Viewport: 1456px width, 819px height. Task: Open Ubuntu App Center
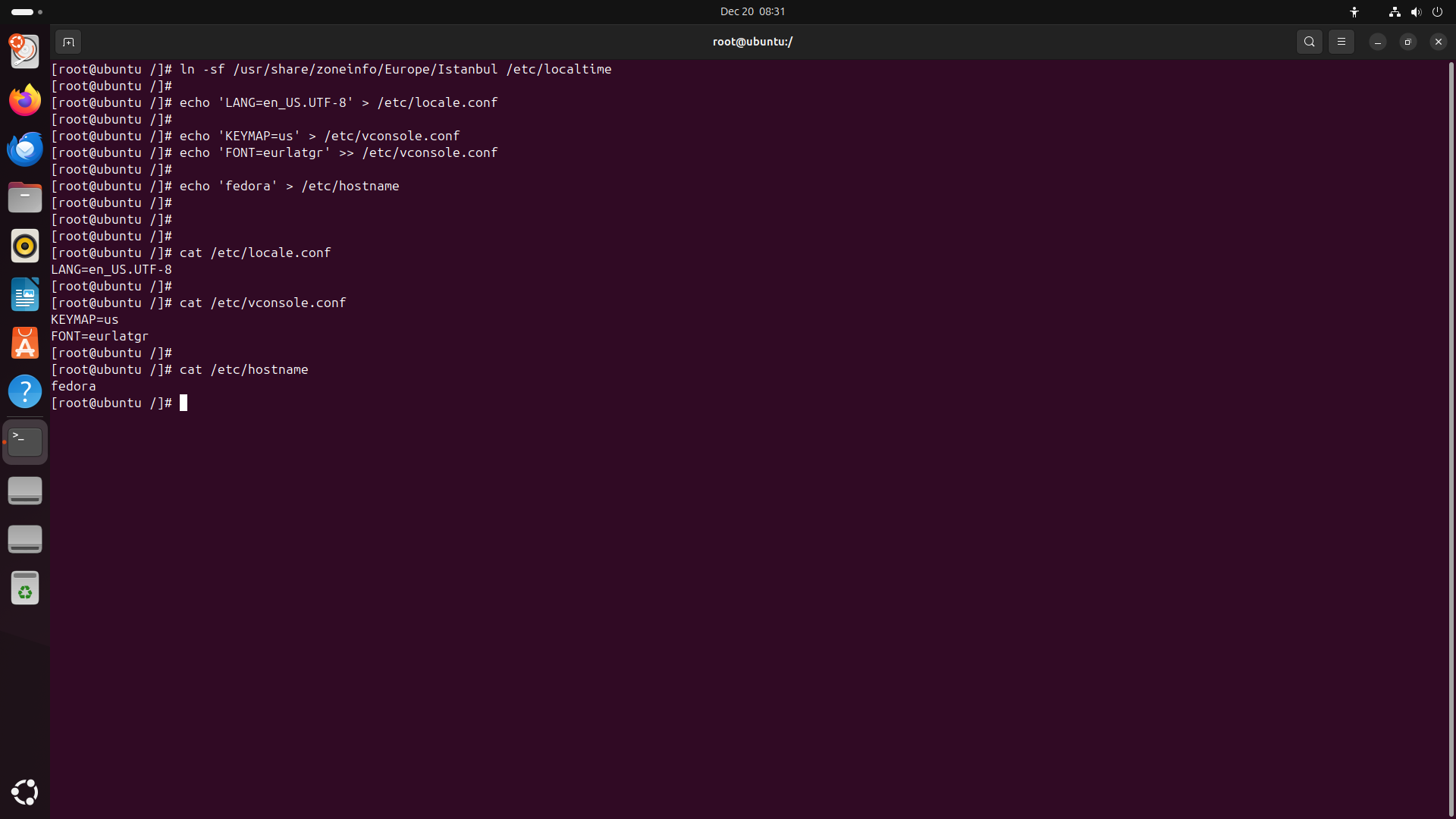[x=25, y=343]
